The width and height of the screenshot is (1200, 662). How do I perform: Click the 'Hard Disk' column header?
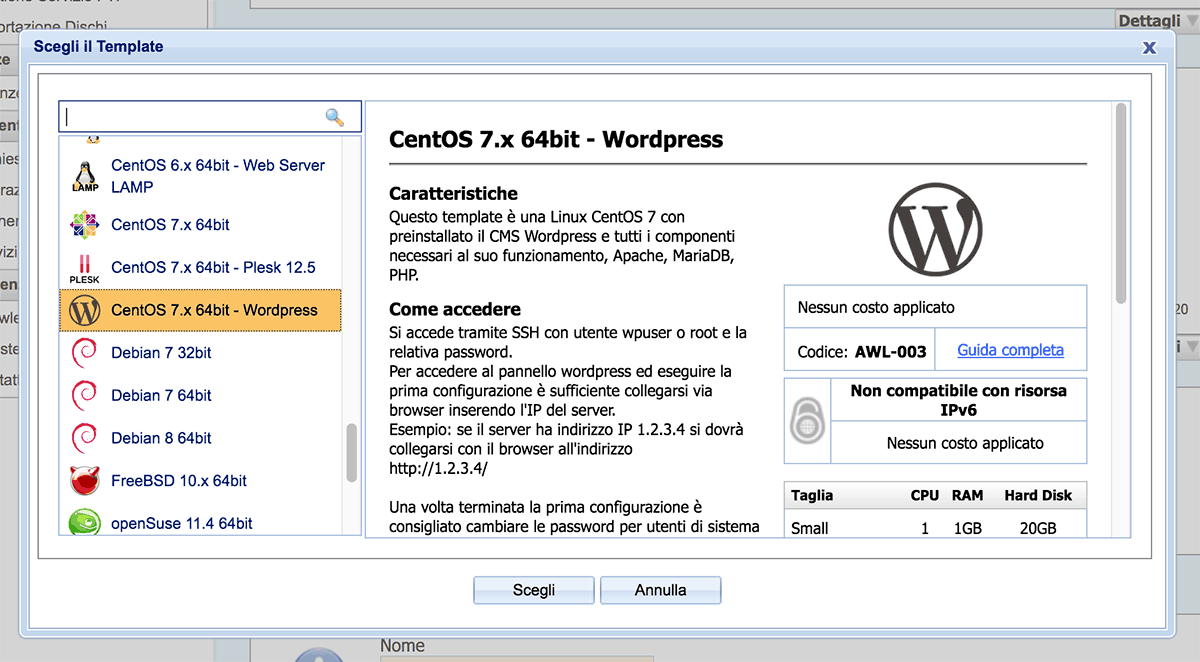click(1038, 495)
